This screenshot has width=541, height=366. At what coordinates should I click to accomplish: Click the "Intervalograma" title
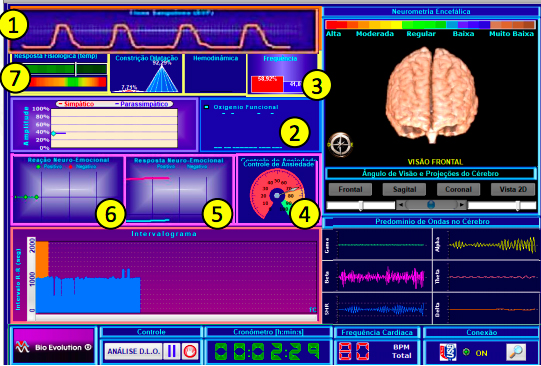point(164,234)
